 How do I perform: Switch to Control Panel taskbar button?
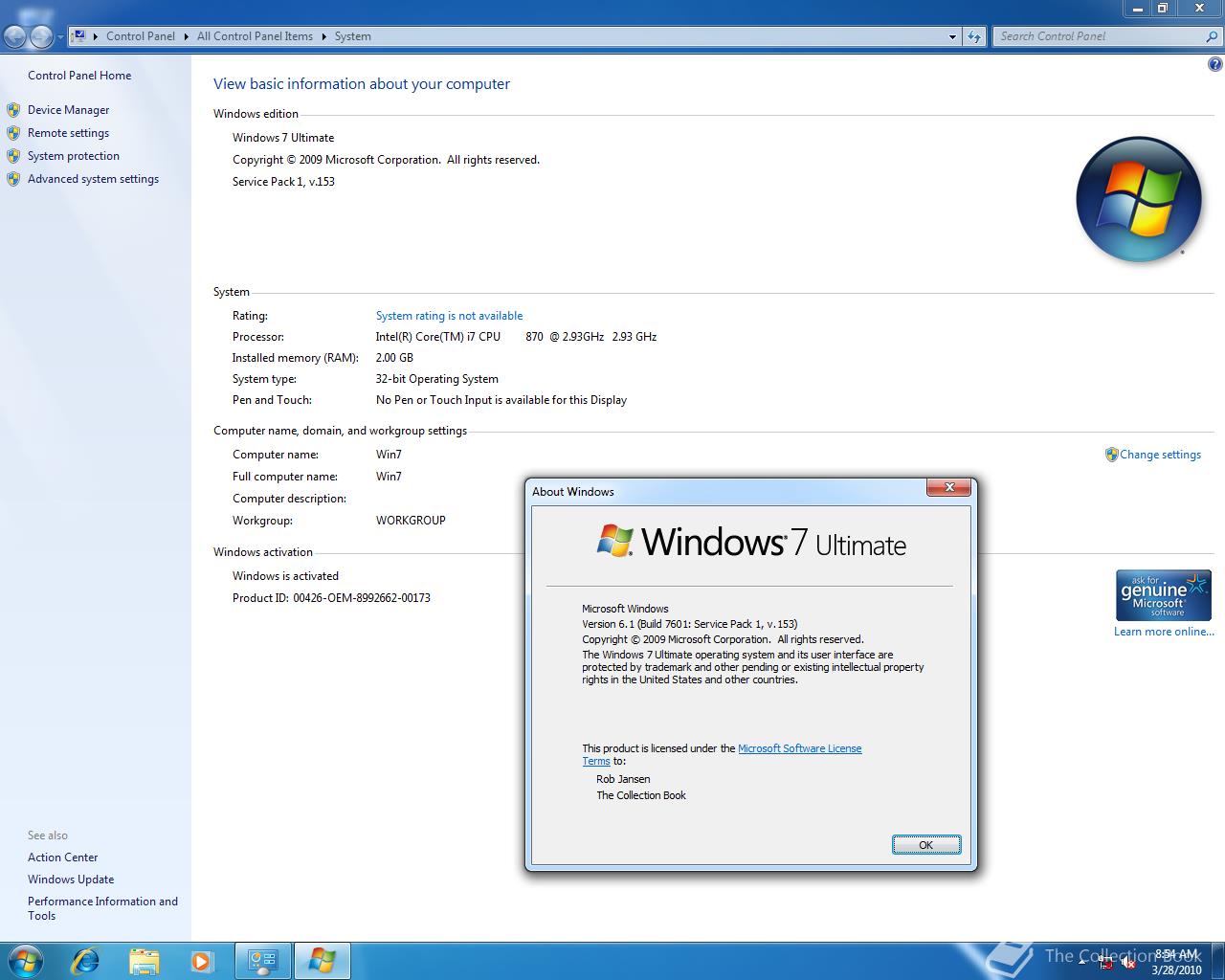(263, 961)
